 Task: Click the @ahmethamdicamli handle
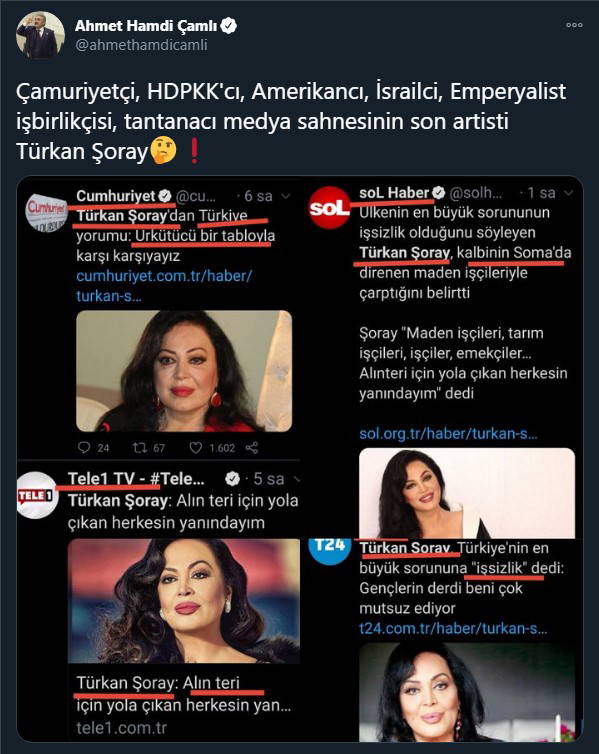(141, 45)
